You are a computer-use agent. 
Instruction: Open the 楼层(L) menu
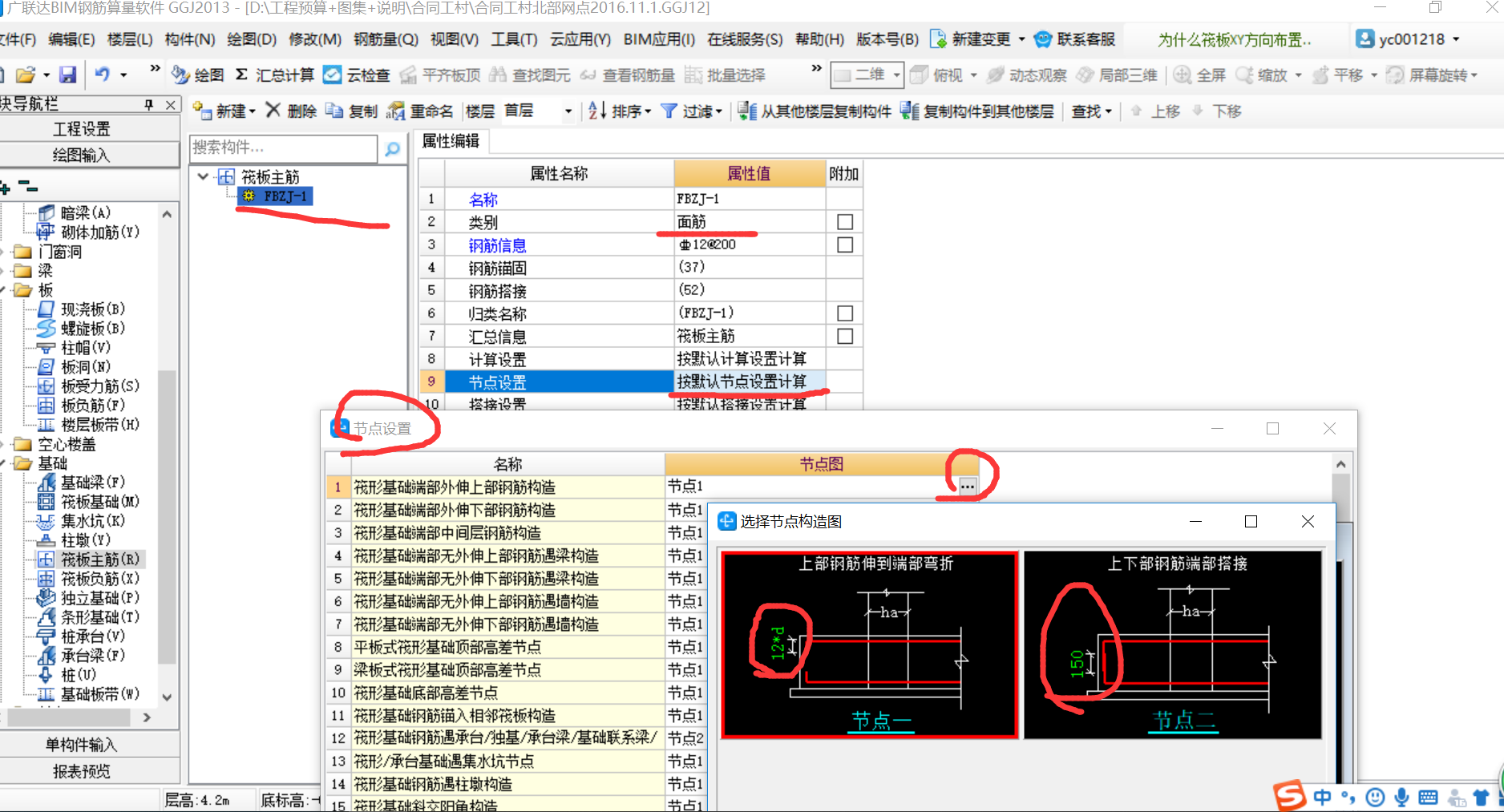pyautogui.click(x=130, y=38)
